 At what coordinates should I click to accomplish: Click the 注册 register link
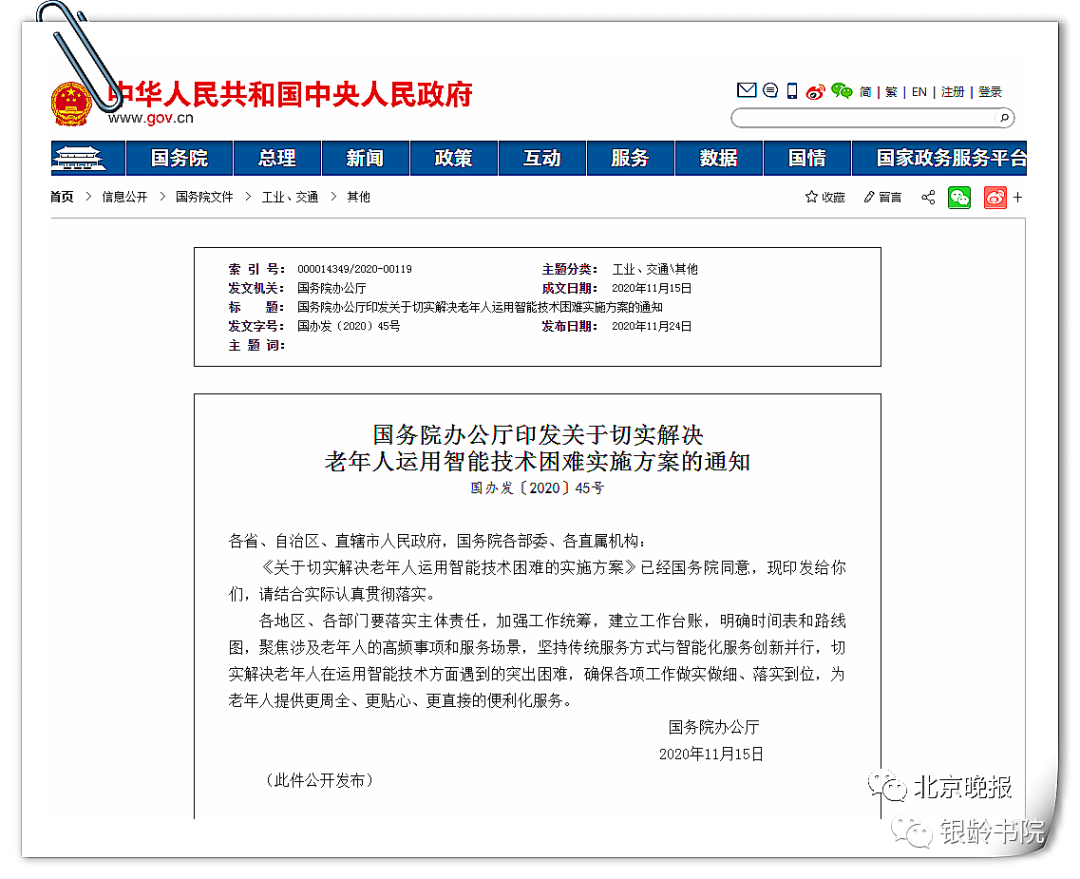[953, 92]
